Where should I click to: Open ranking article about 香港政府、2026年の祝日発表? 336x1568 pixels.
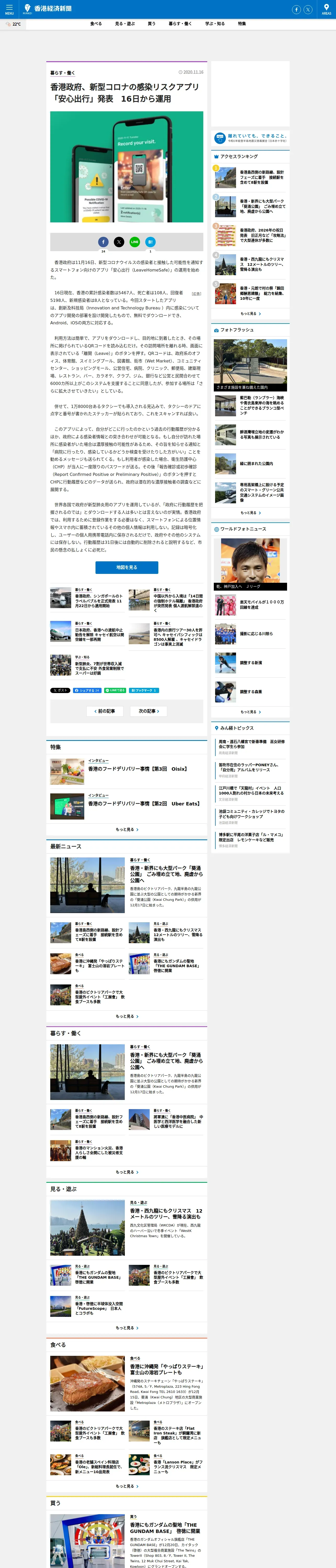pyautogui.click(x=262, y=235)
